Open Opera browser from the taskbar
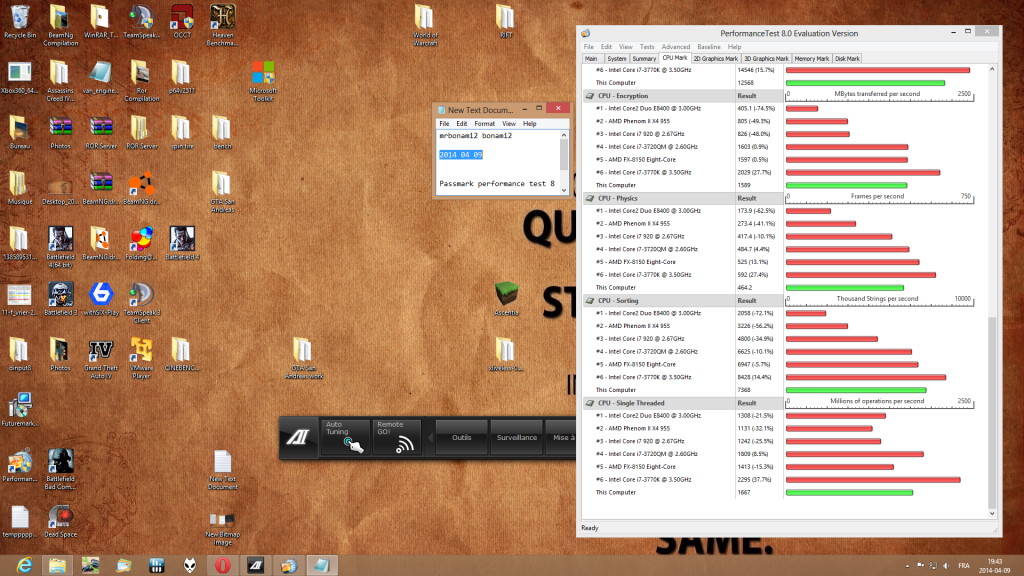The image size is (1024, 576). coord(223,566)
